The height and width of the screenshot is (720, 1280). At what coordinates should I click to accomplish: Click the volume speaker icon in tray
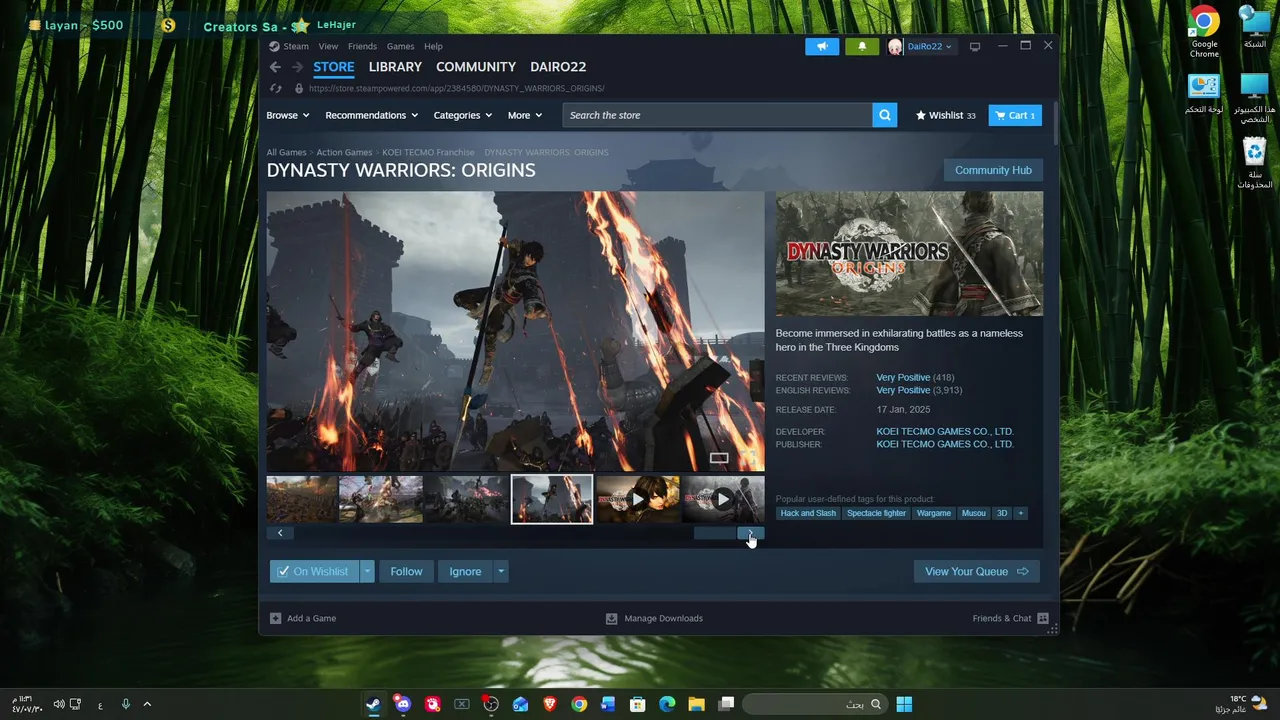coord(59,704)
